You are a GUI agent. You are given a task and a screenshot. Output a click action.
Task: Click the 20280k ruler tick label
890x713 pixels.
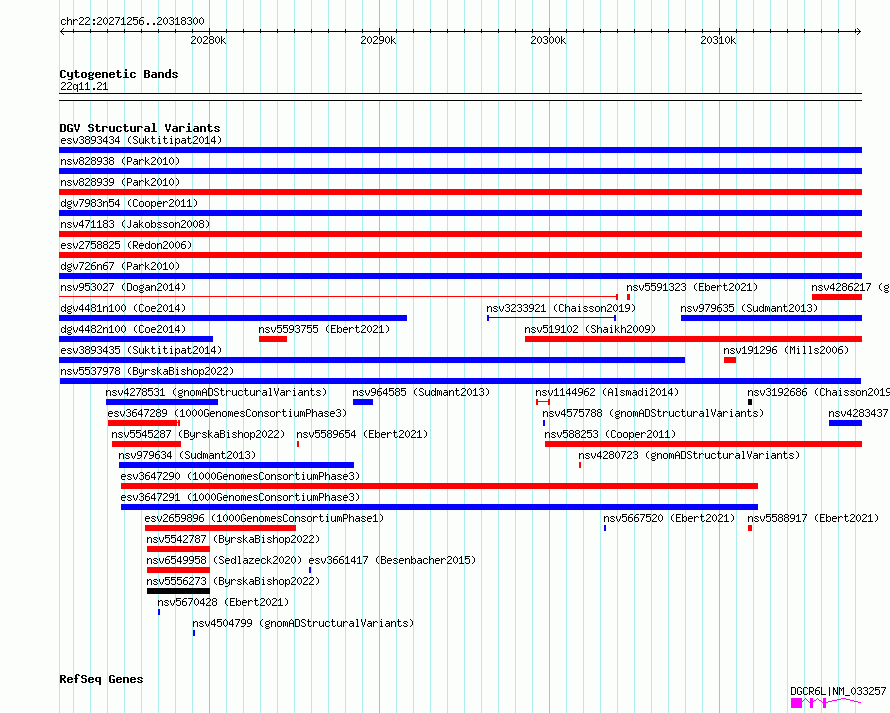click(x=208, y=40)
